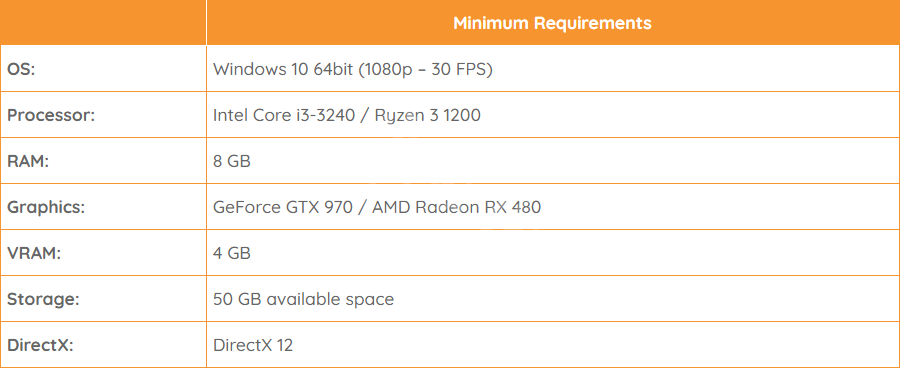Screen dimensions: 900x368
Task: Click the GeForce GTX 970 text
Action: (x=282, y=207)
